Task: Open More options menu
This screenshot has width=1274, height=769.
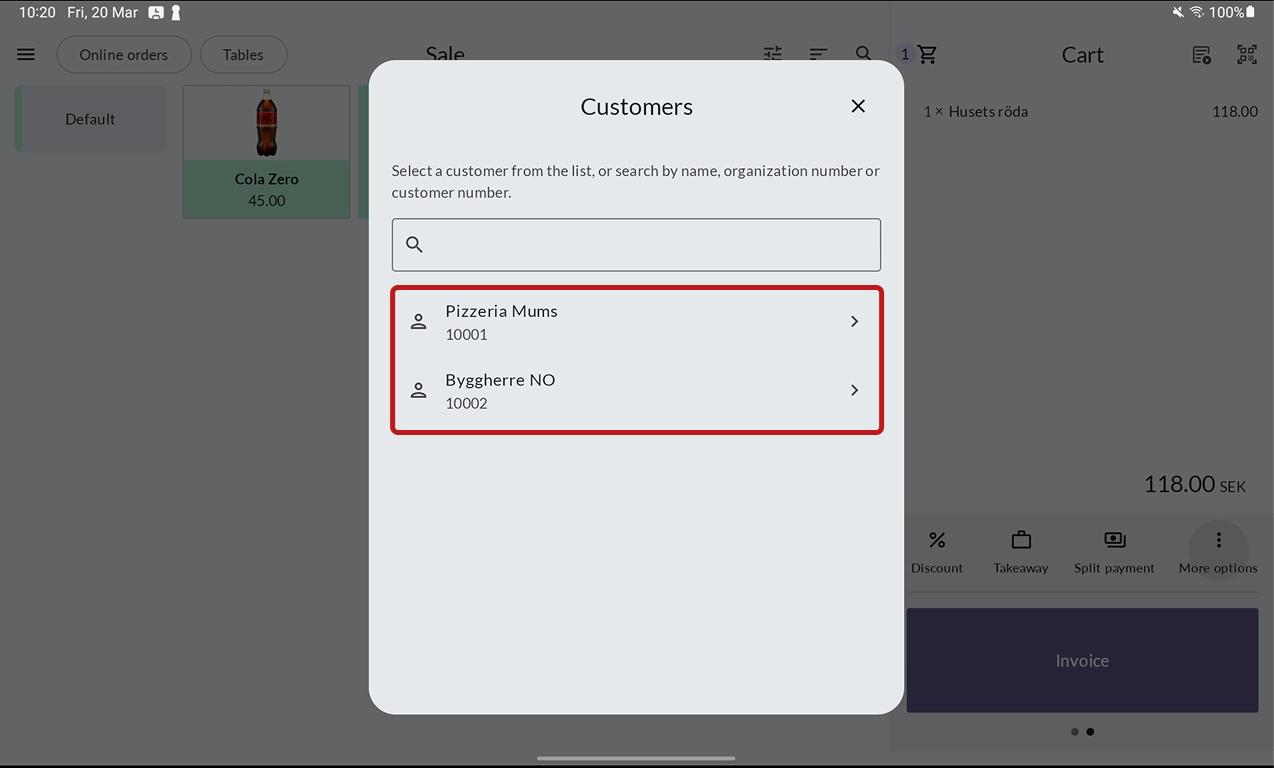Action: click(1218, 552)
